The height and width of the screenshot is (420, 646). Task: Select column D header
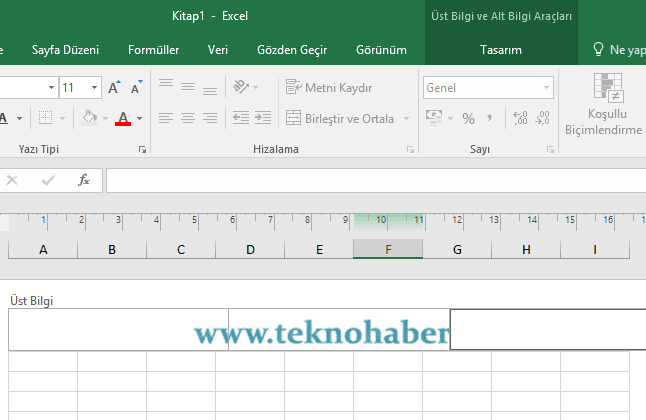click(x=250, y=249)
